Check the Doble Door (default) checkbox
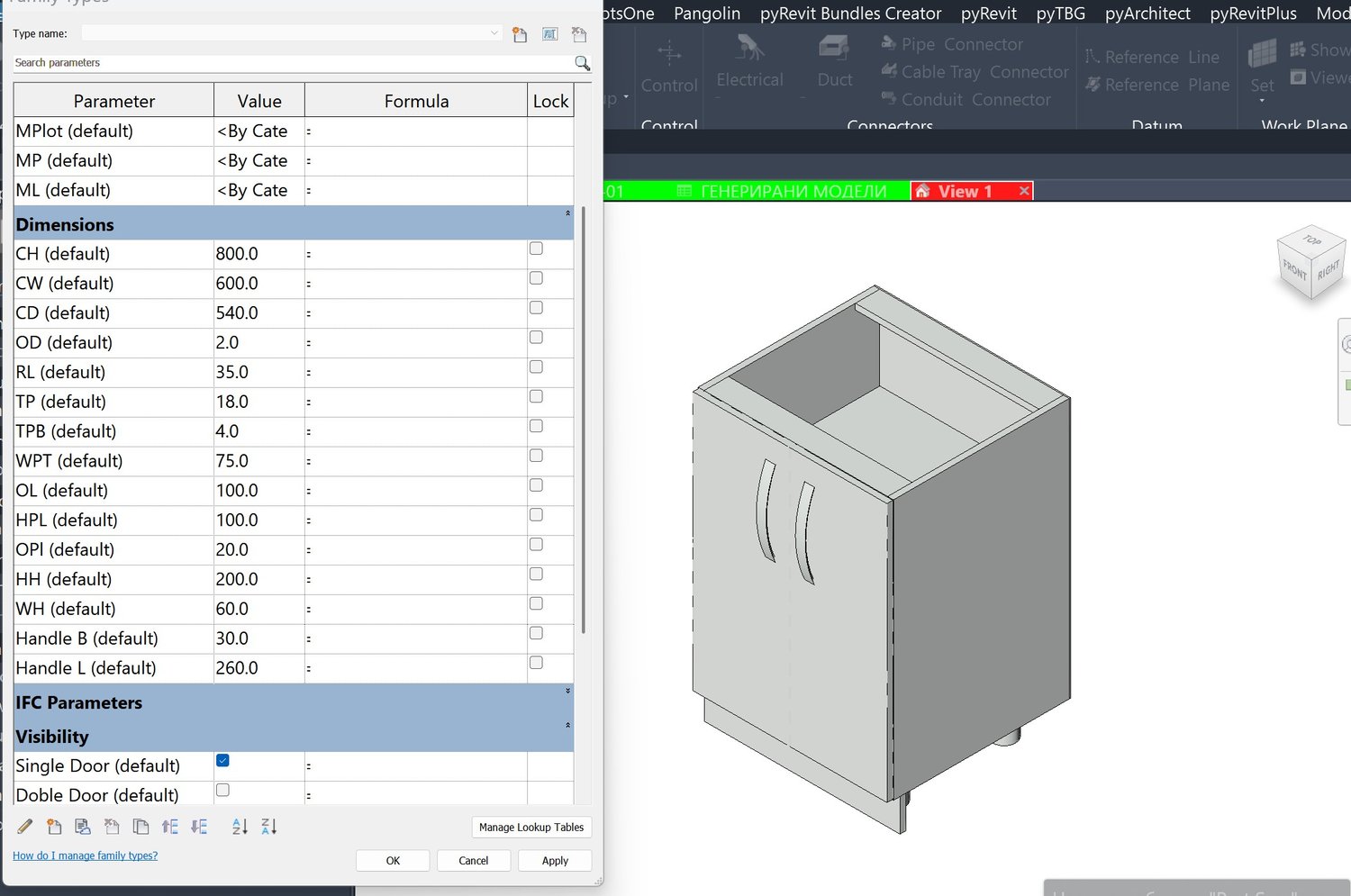The width and height of the screenshot is (1351, 896). [222, 790]
